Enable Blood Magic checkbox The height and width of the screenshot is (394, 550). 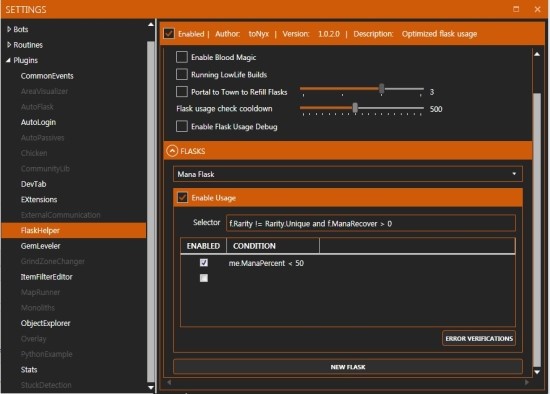pos(182,57)
